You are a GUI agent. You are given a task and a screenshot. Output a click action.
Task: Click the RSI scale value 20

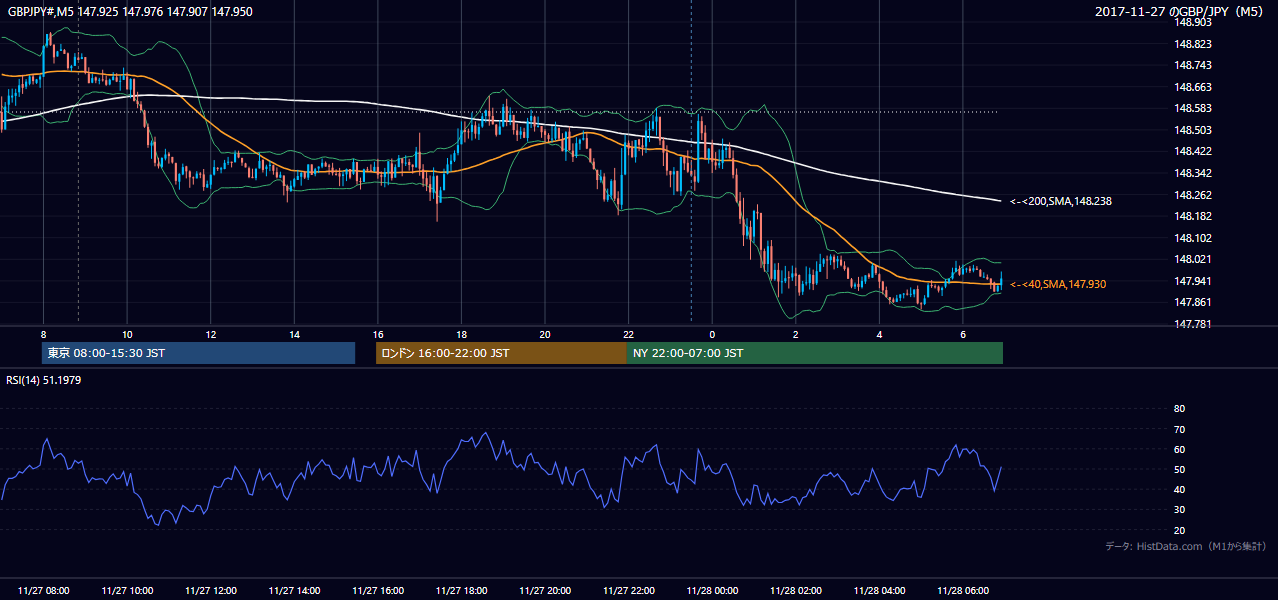(x=1179, y=530)
